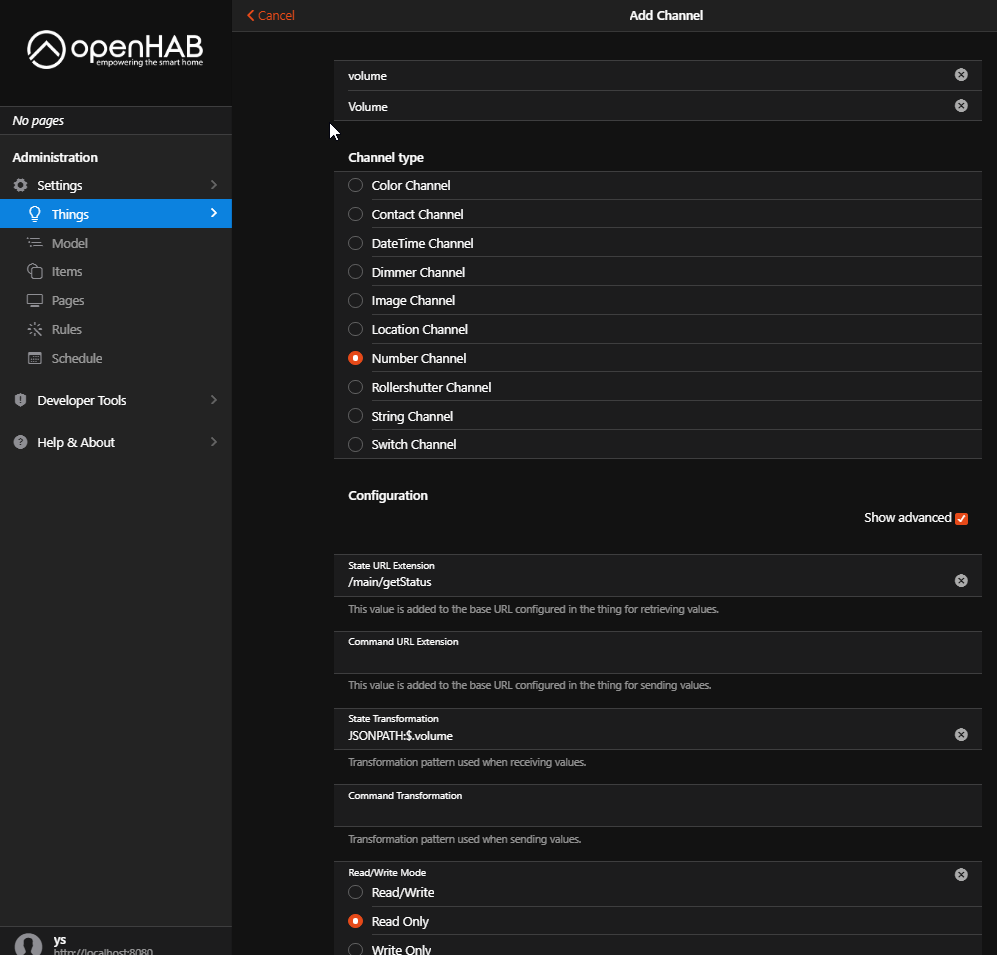Screen dimensions: 997x955
Task: Click the ys username text
Action: click(x=60, y=939)
